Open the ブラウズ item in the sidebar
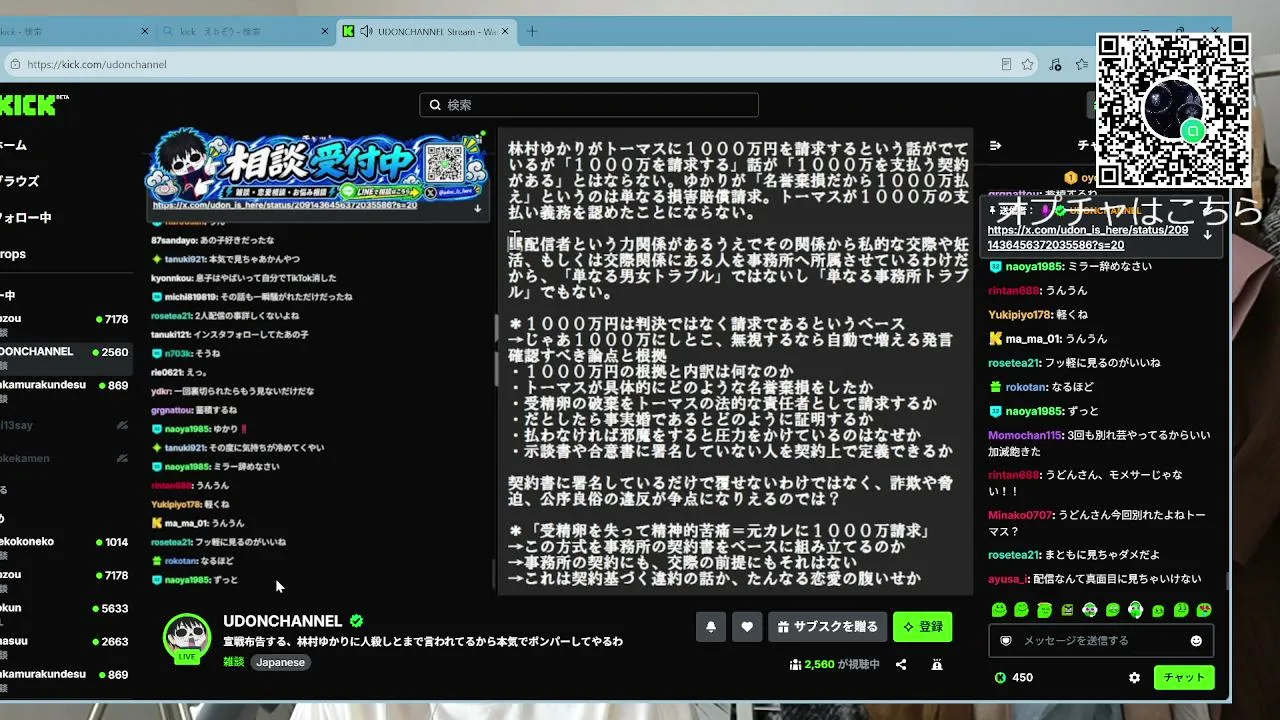This screenshot has height=720, width=1280. click(x=19, y=181)
